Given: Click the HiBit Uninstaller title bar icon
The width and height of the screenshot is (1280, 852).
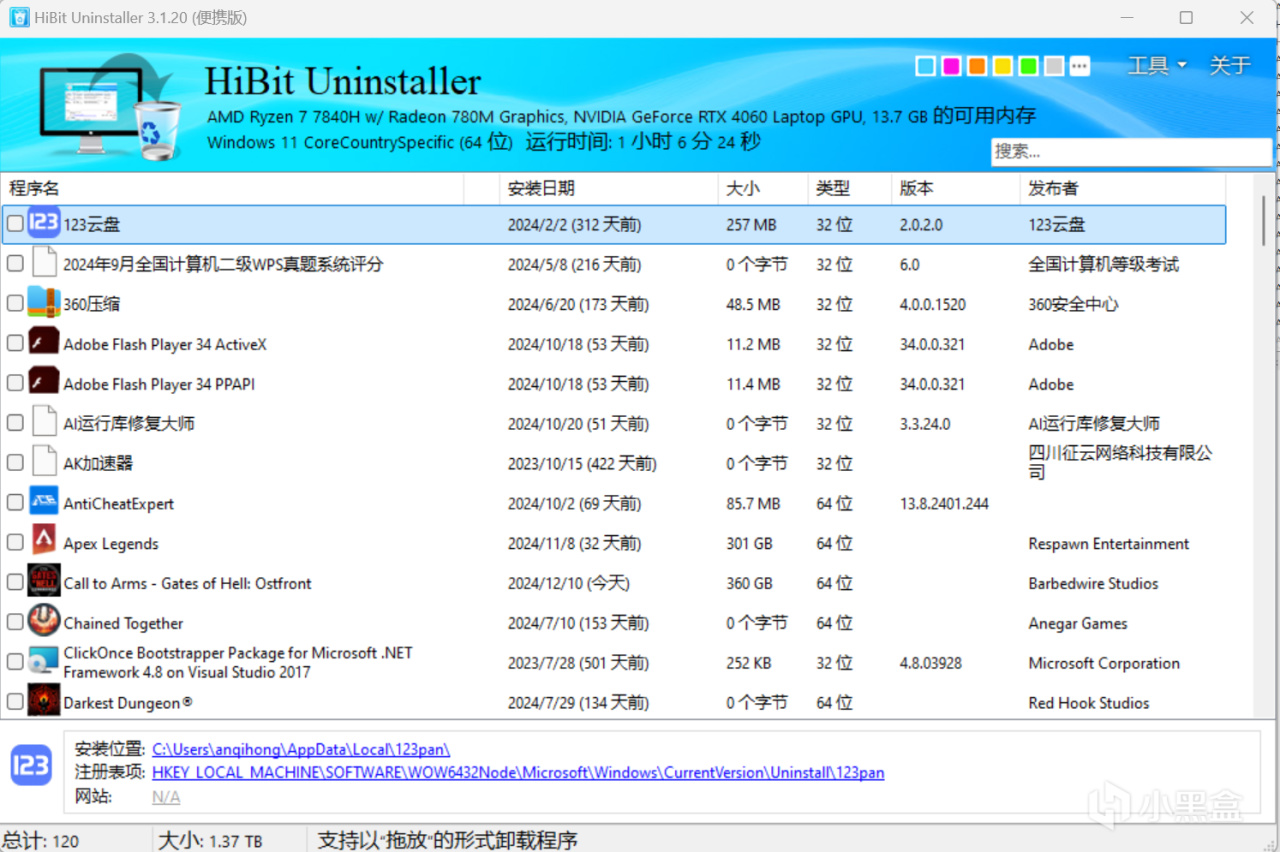Looking at the screenshot, I should click(19, 18).
